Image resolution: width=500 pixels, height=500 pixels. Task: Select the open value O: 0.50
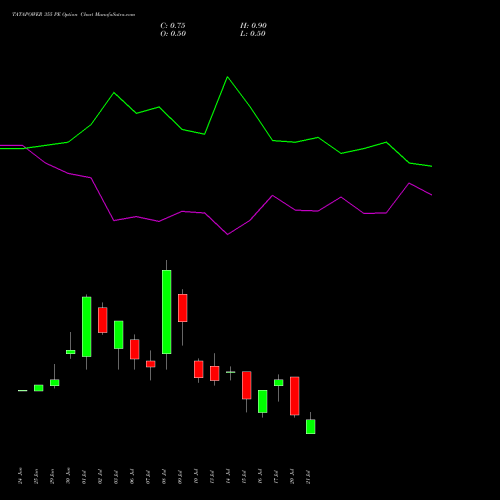173,34
